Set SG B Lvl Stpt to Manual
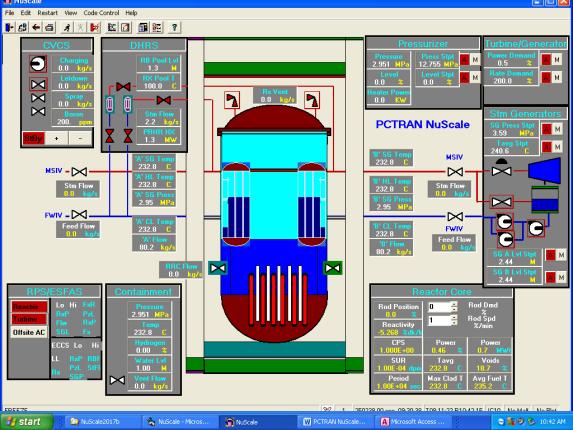Image resolution: width=573 pixels, height=430 pixels. (x=562, y=278)
